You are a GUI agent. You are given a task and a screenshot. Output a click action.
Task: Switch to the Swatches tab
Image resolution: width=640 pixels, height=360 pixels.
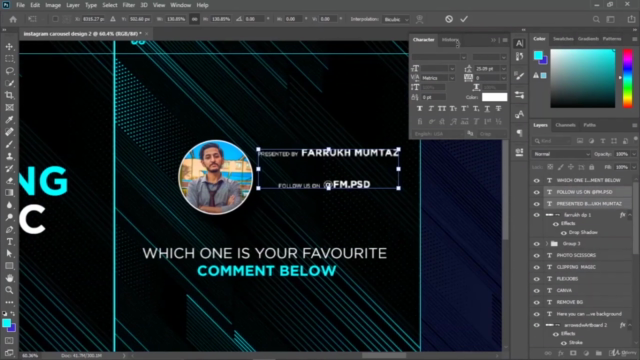[x=563, y=39]
